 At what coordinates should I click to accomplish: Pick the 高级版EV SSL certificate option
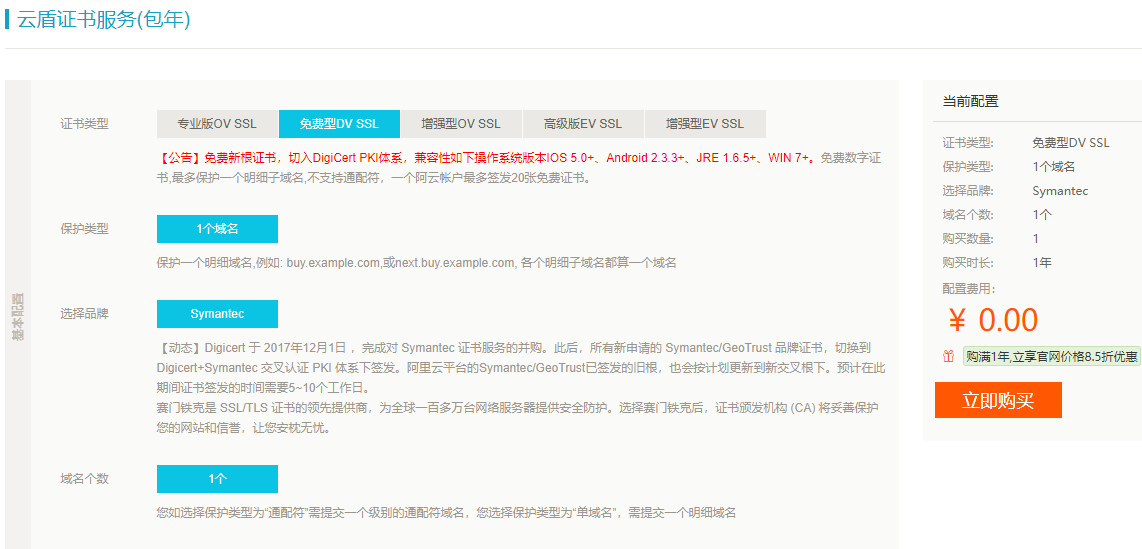583,124
